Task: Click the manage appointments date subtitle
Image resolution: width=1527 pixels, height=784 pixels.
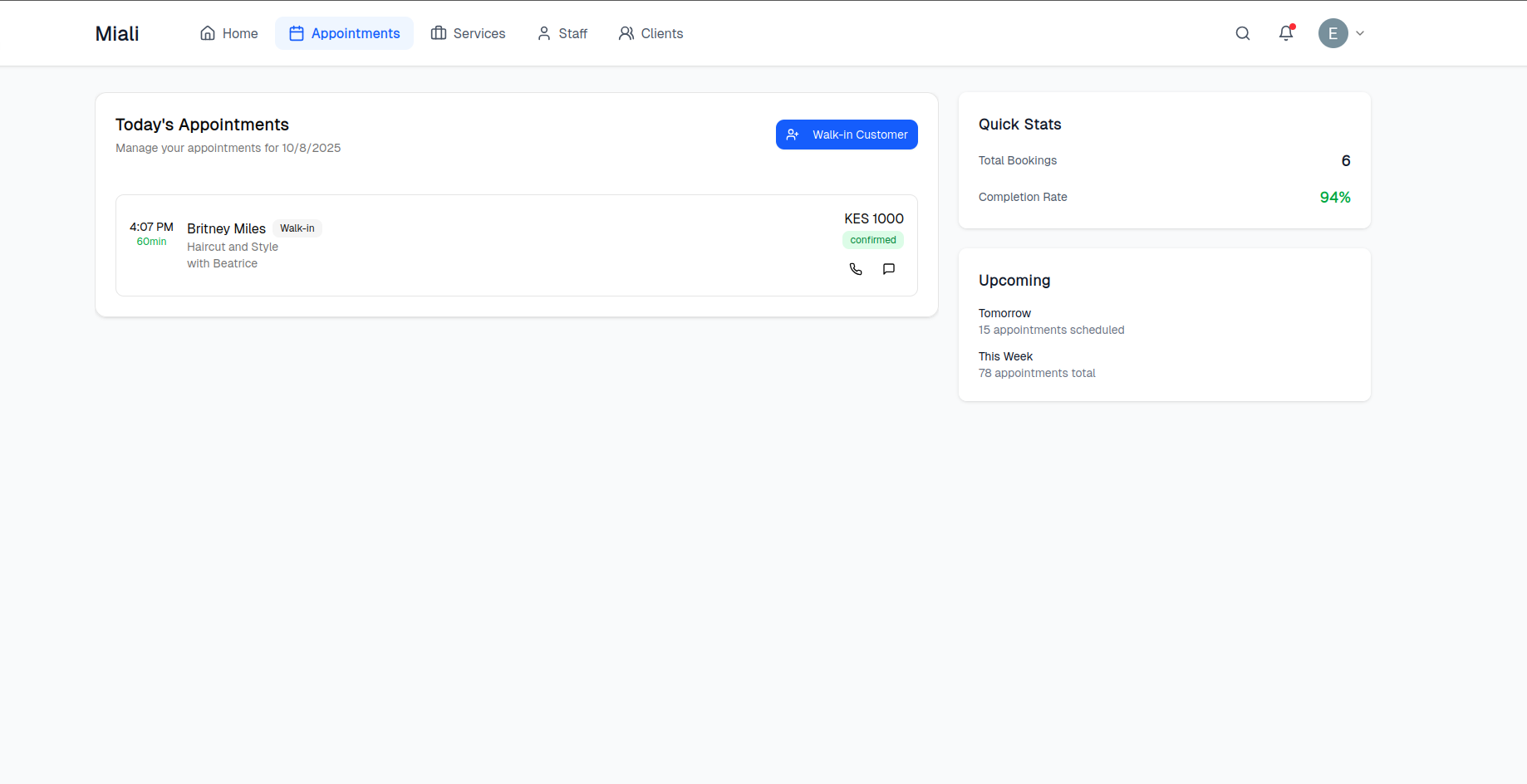Action: [228, 148]
